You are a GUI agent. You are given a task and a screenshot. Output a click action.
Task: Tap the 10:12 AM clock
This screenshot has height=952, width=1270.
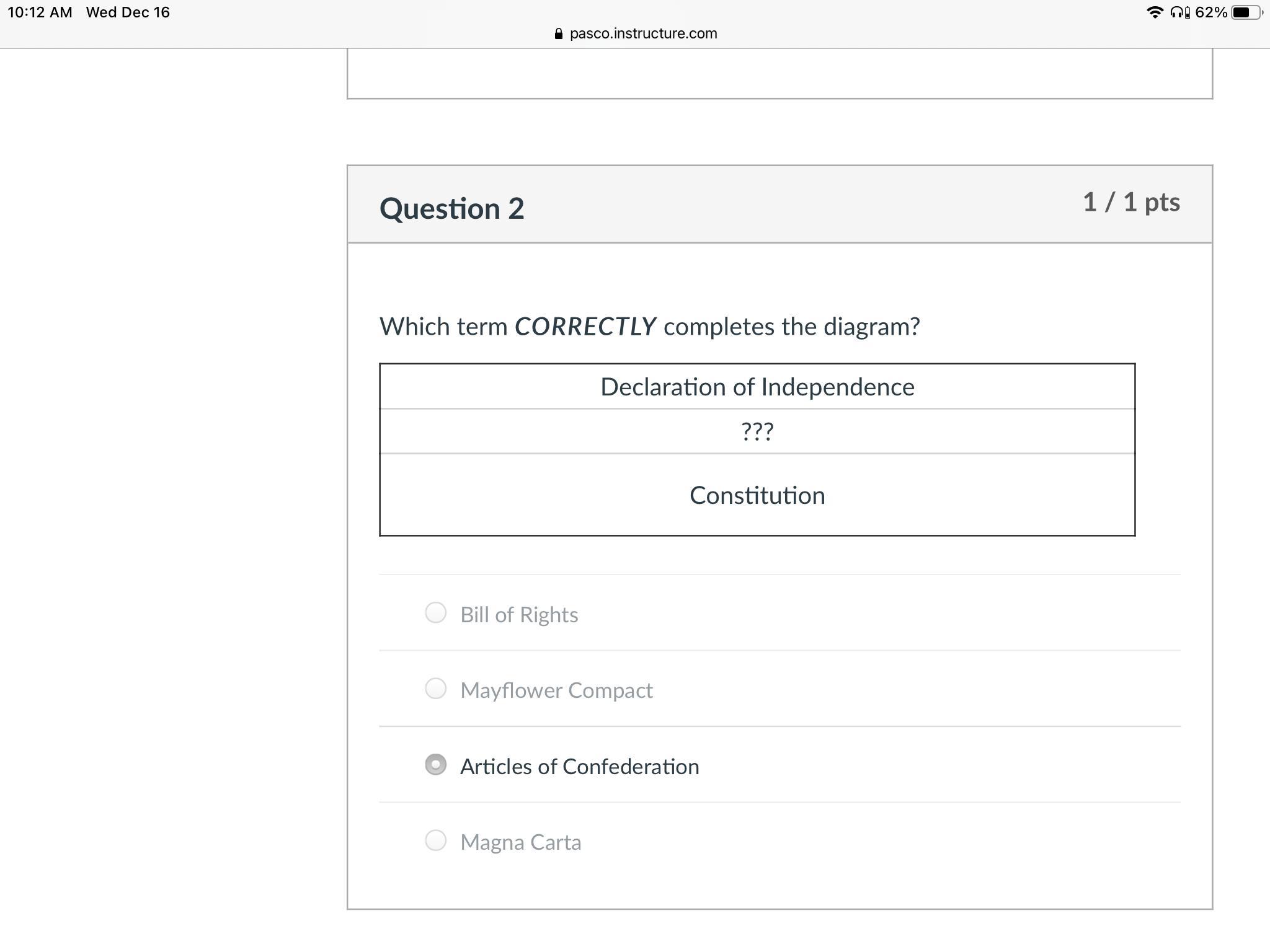(x=40, y=12)
